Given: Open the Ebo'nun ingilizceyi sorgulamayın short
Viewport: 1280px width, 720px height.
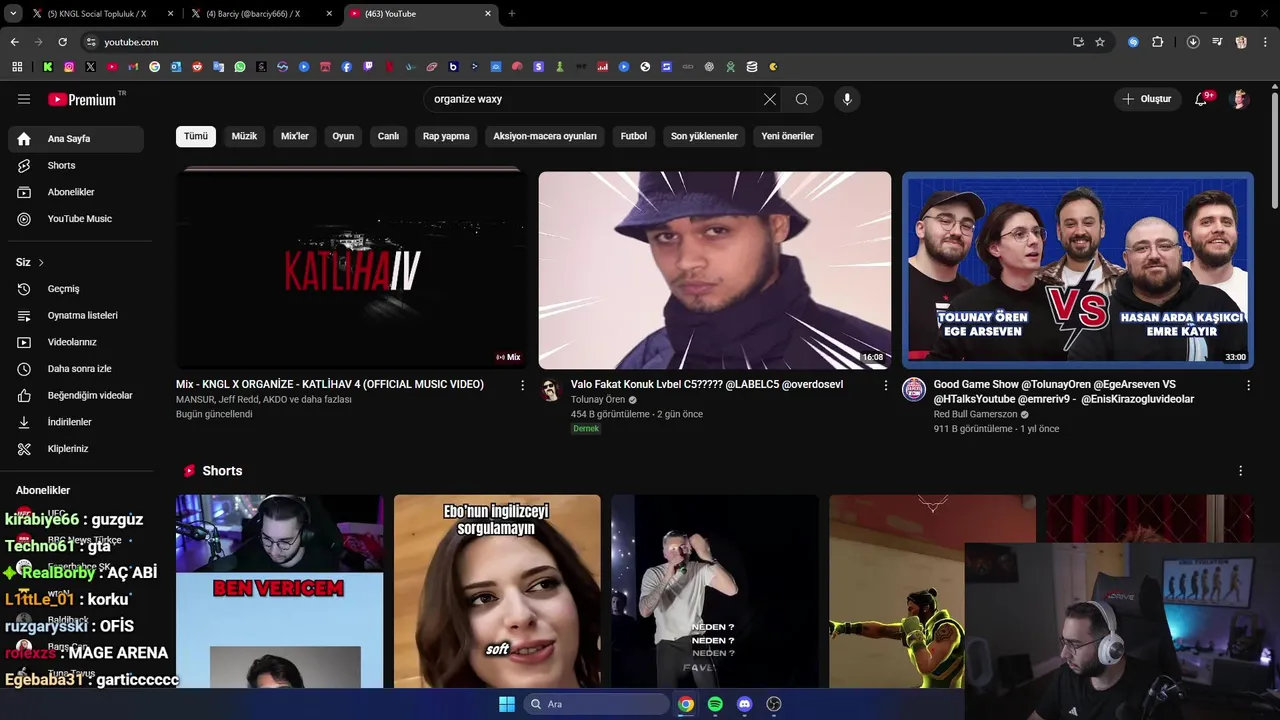Looking at the screenshot, I should [x=497, y=592].
